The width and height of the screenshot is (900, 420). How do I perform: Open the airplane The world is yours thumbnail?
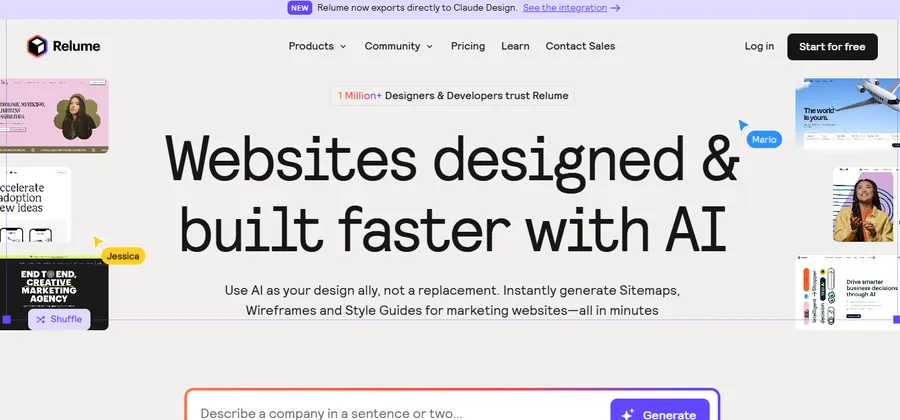click(x=847, y=114)
